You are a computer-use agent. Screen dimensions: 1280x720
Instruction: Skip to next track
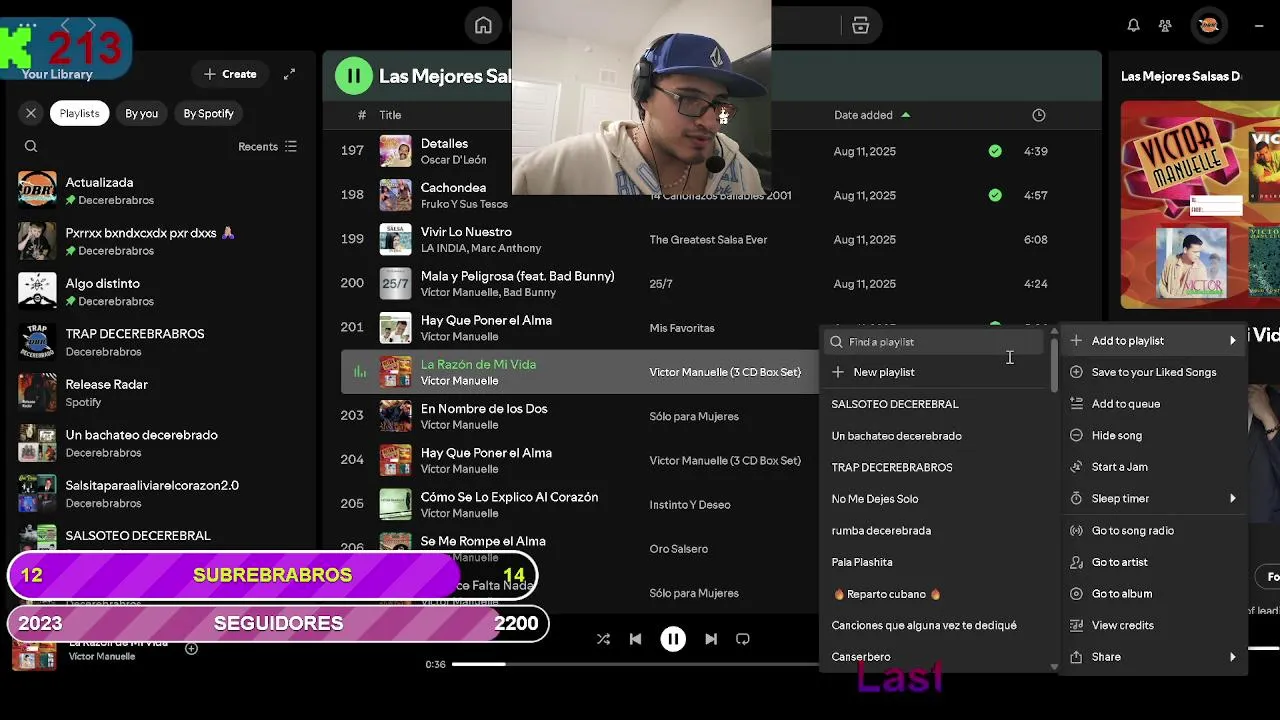711,639
